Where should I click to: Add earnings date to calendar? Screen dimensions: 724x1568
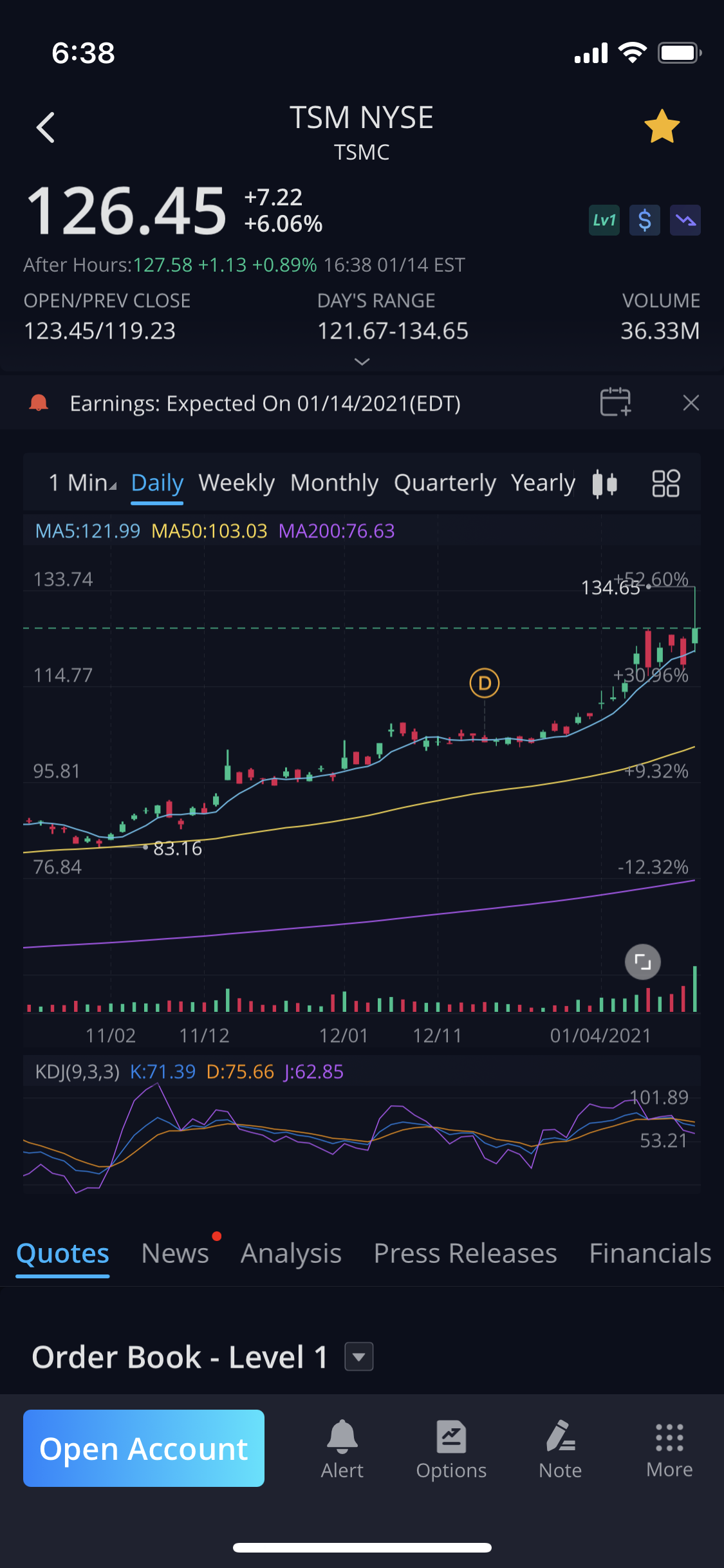(615, 403)
